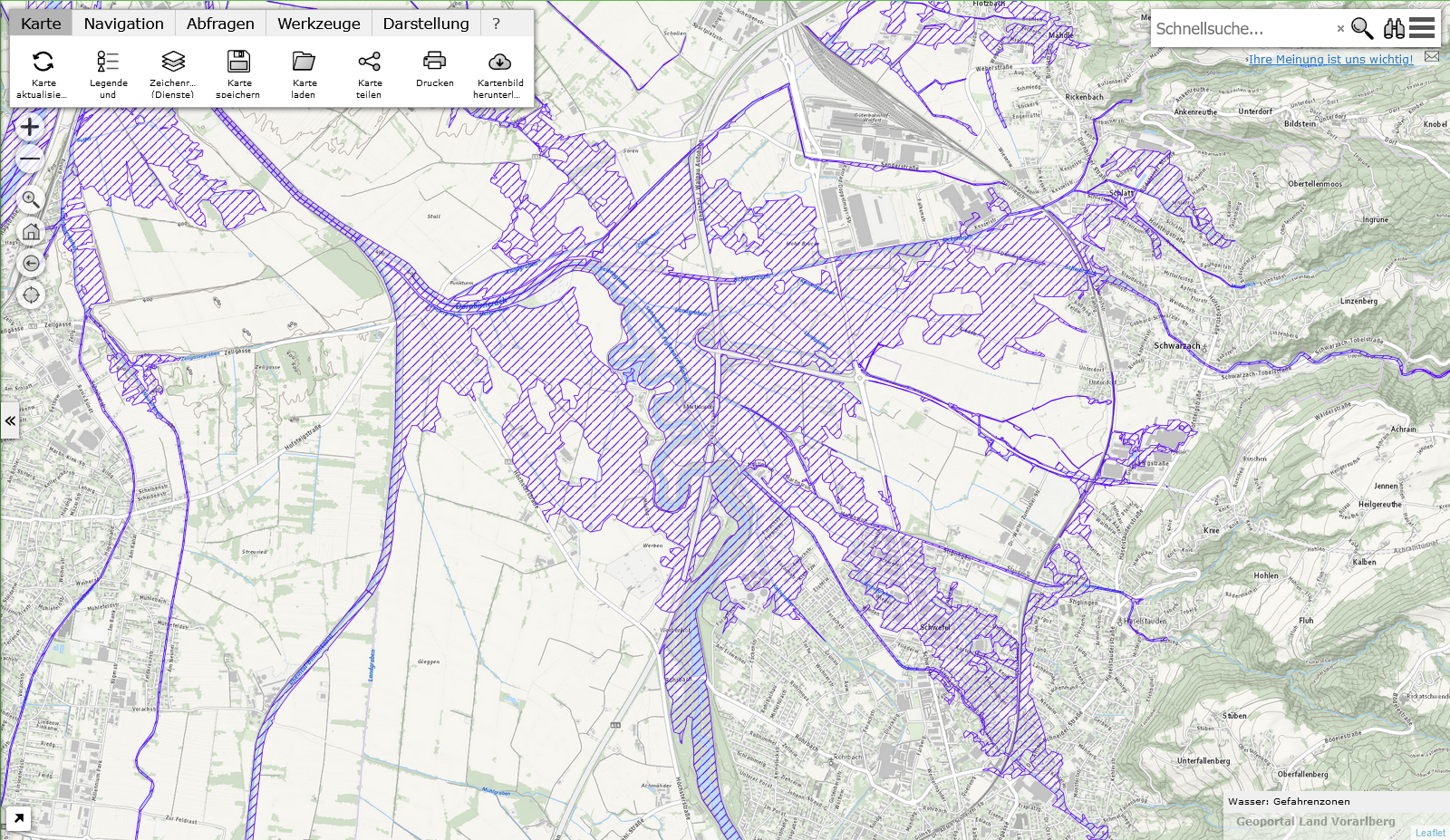Follow the 'Ihre Meinung ist uns wichtig!' link

pos(1330,59)
